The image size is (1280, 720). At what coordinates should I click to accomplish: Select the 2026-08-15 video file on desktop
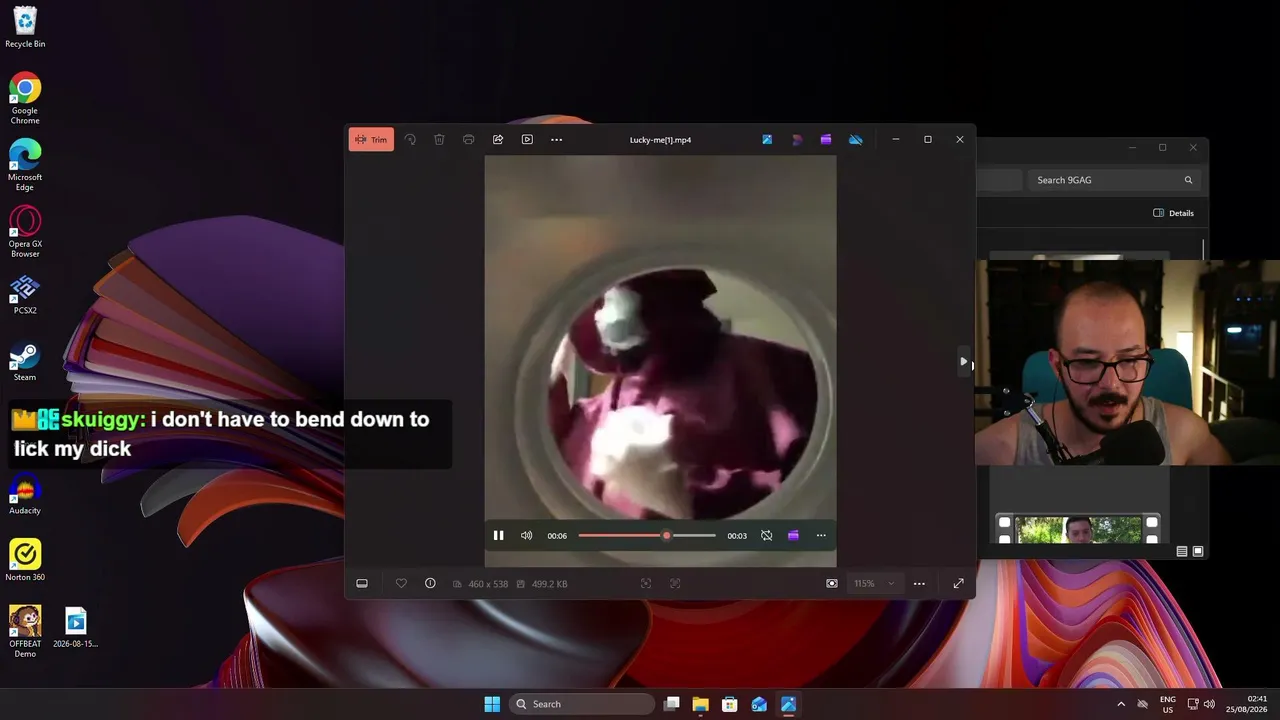click(x=76, y=628)
